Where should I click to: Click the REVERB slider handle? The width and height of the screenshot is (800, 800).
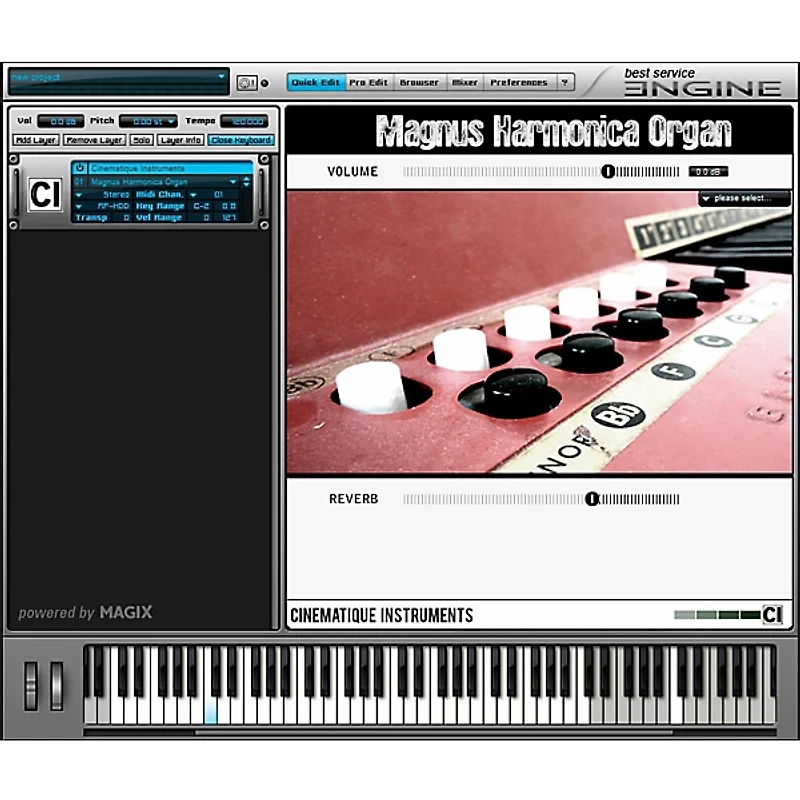[591, 498]
